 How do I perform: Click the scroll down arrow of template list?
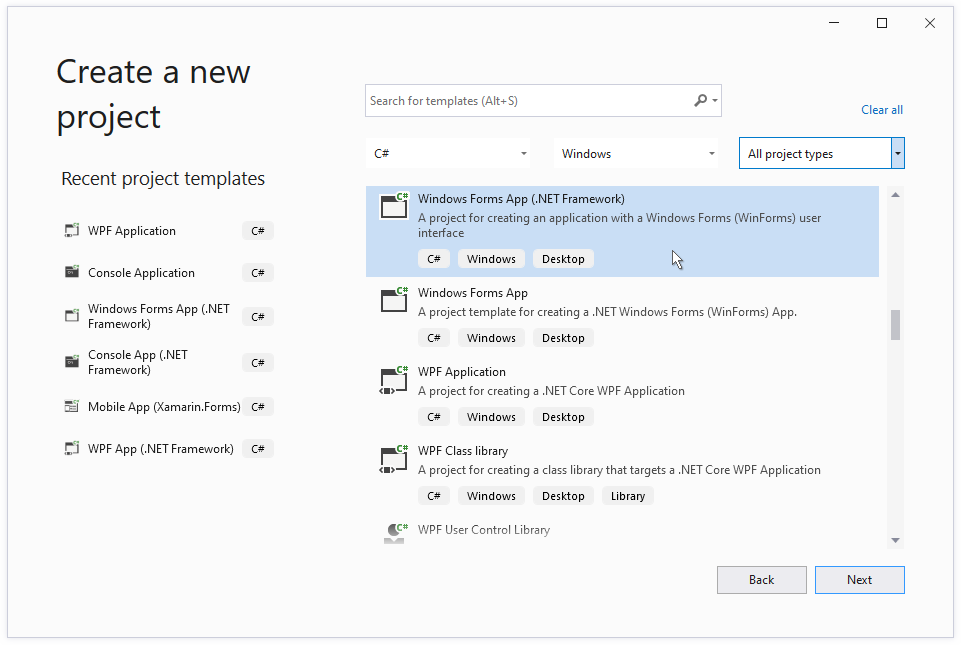coord(895,540)
